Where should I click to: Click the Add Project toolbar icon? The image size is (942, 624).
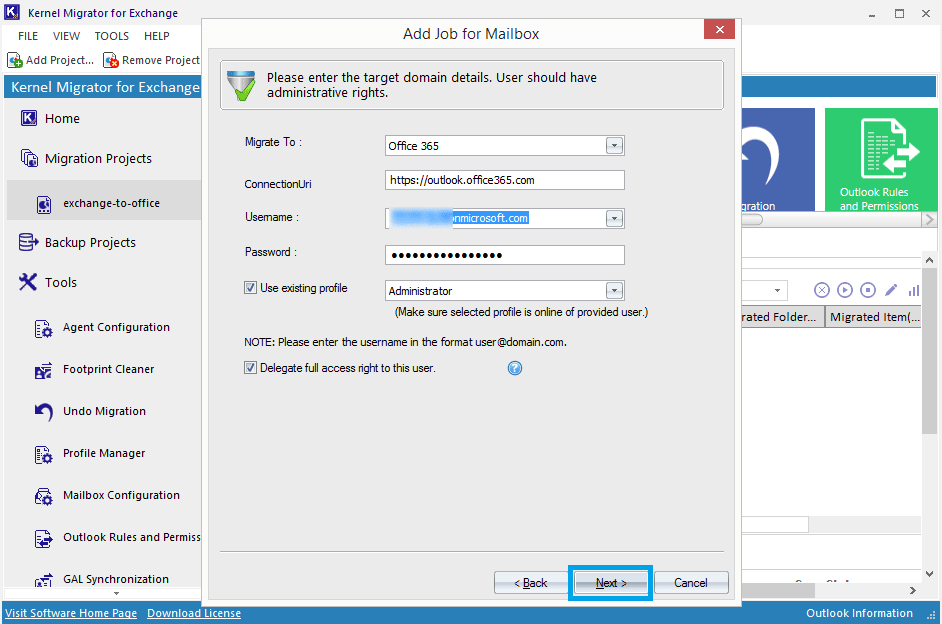coord(15,60)
